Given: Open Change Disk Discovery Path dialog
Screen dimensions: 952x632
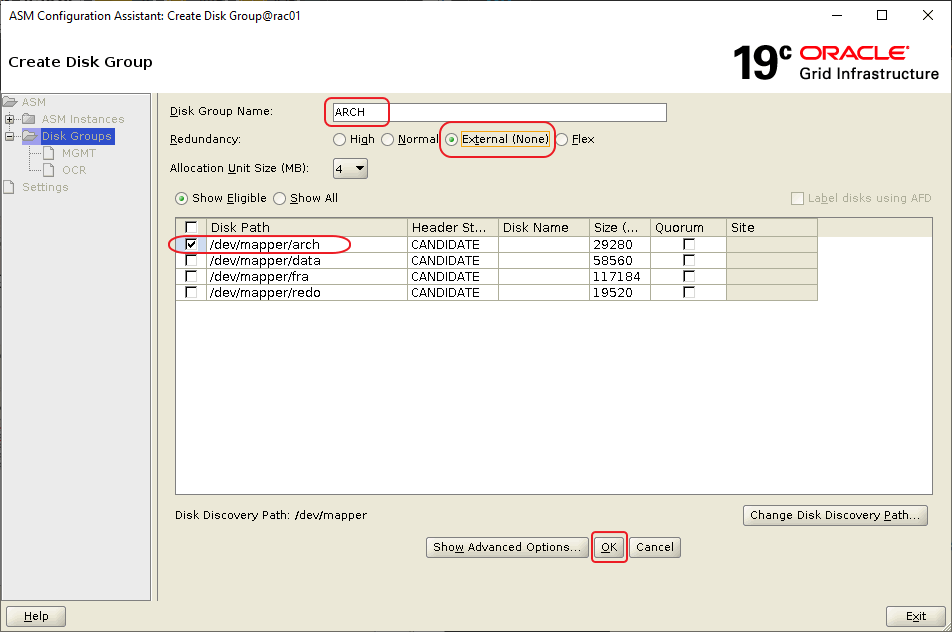Looking at the screenshot, I should tap(835, 516).
